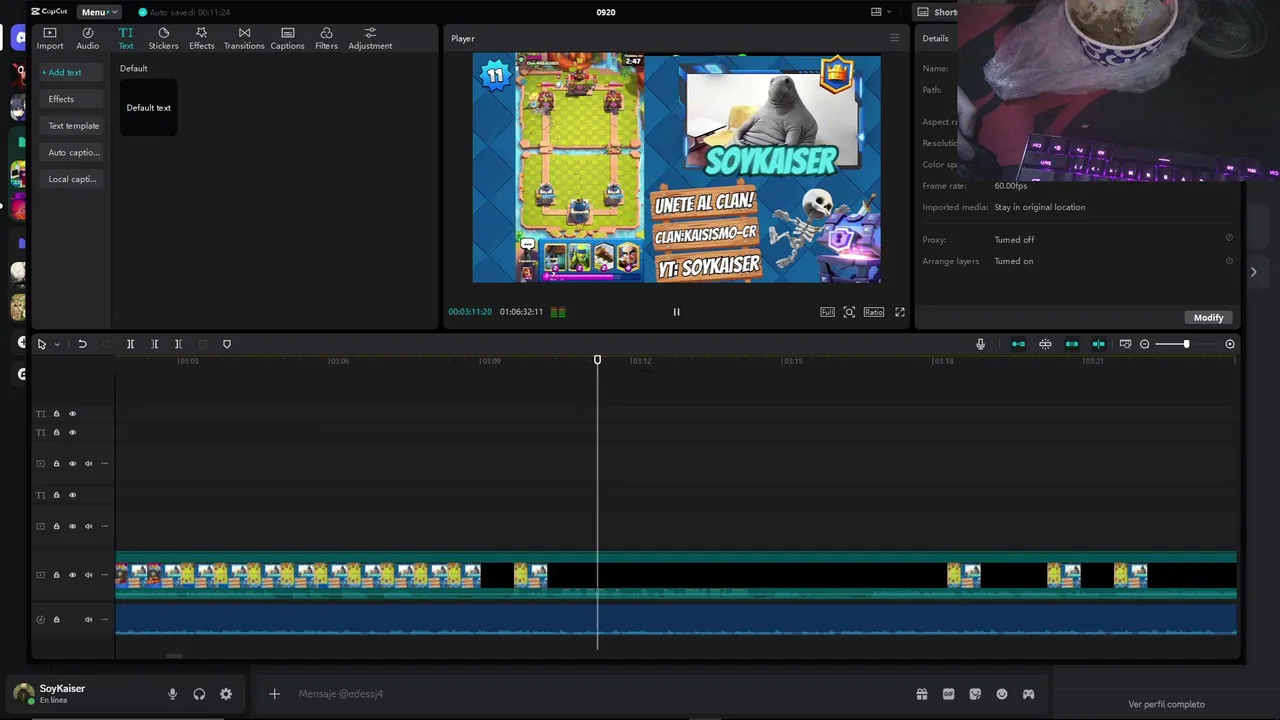Screen dimensions: 1280x720
Task: Open more options for main video track
Action: (x=104, y=575)
